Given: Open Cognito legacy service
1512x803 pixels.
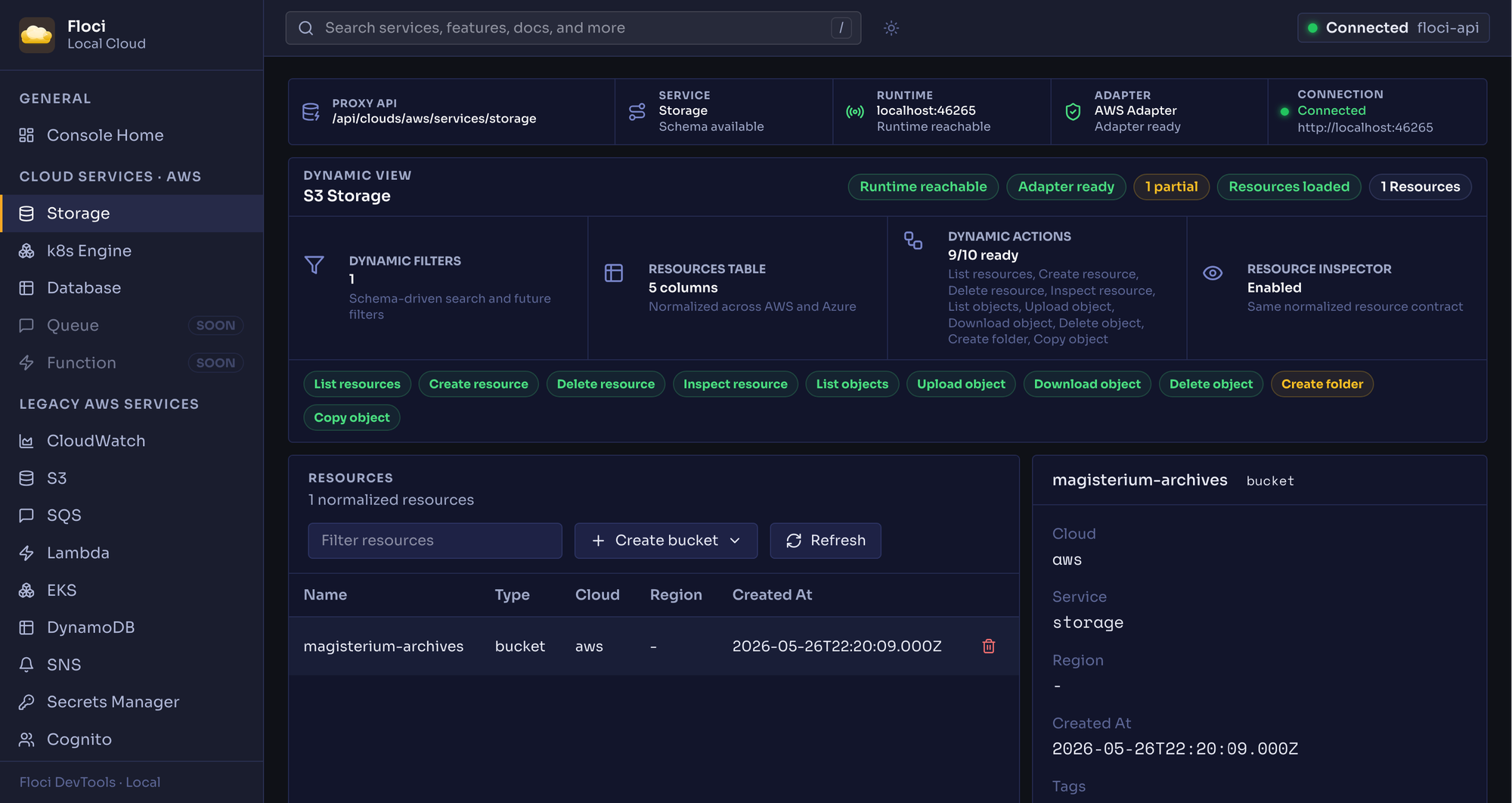Looking at the screenshot, I should coord(132,739).
